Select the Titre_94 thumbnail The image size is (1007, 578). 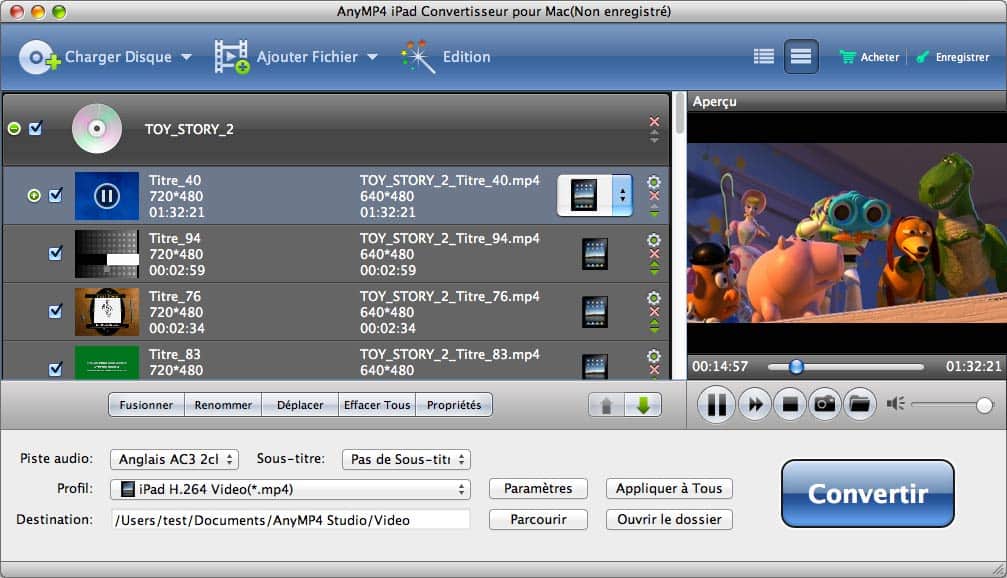[x=107, y=254]
